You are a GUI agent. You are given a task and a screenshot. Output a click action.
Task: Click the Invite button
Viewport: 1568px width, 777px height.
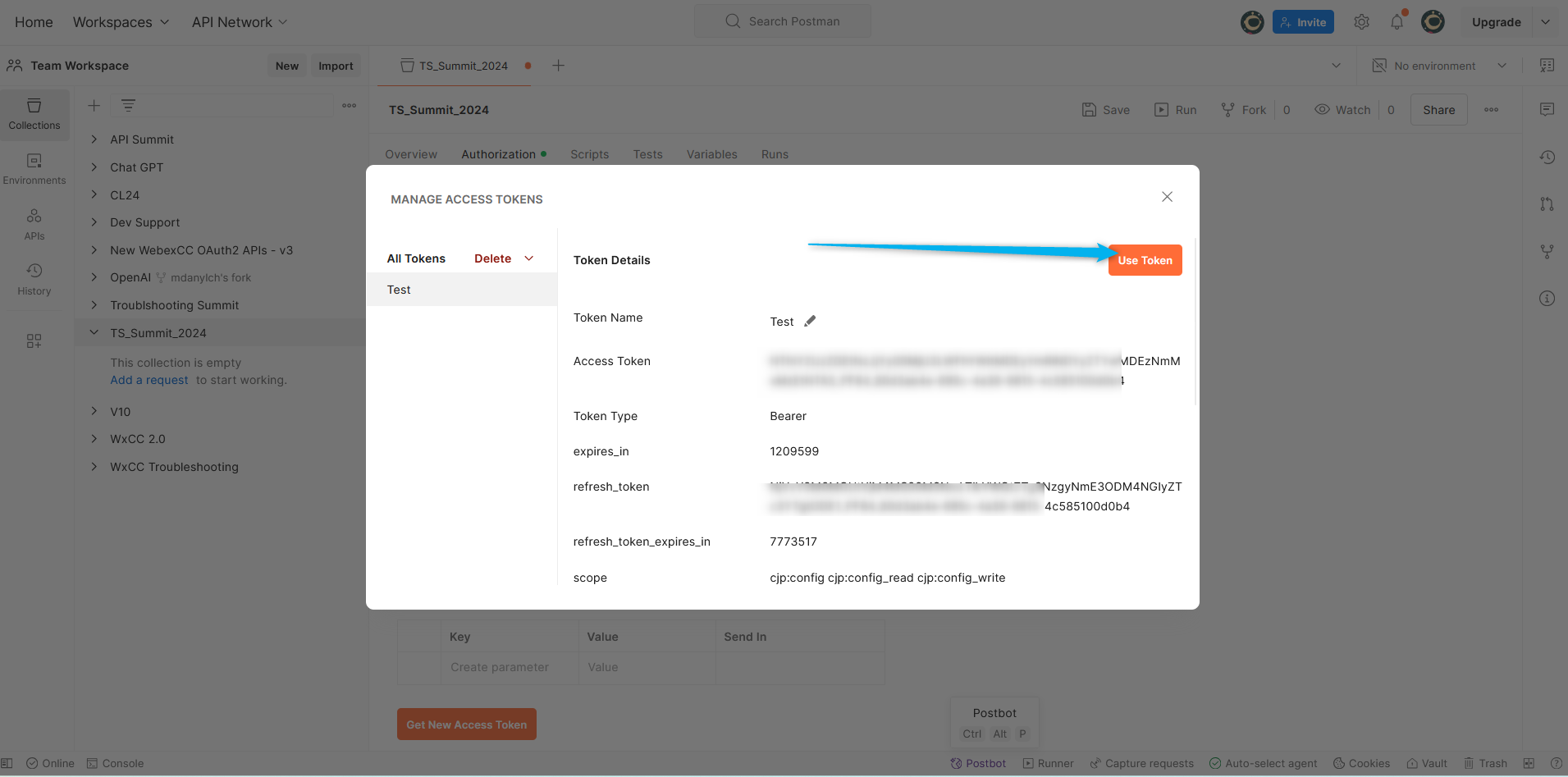pyautogui.click(x=1303, y=22)
